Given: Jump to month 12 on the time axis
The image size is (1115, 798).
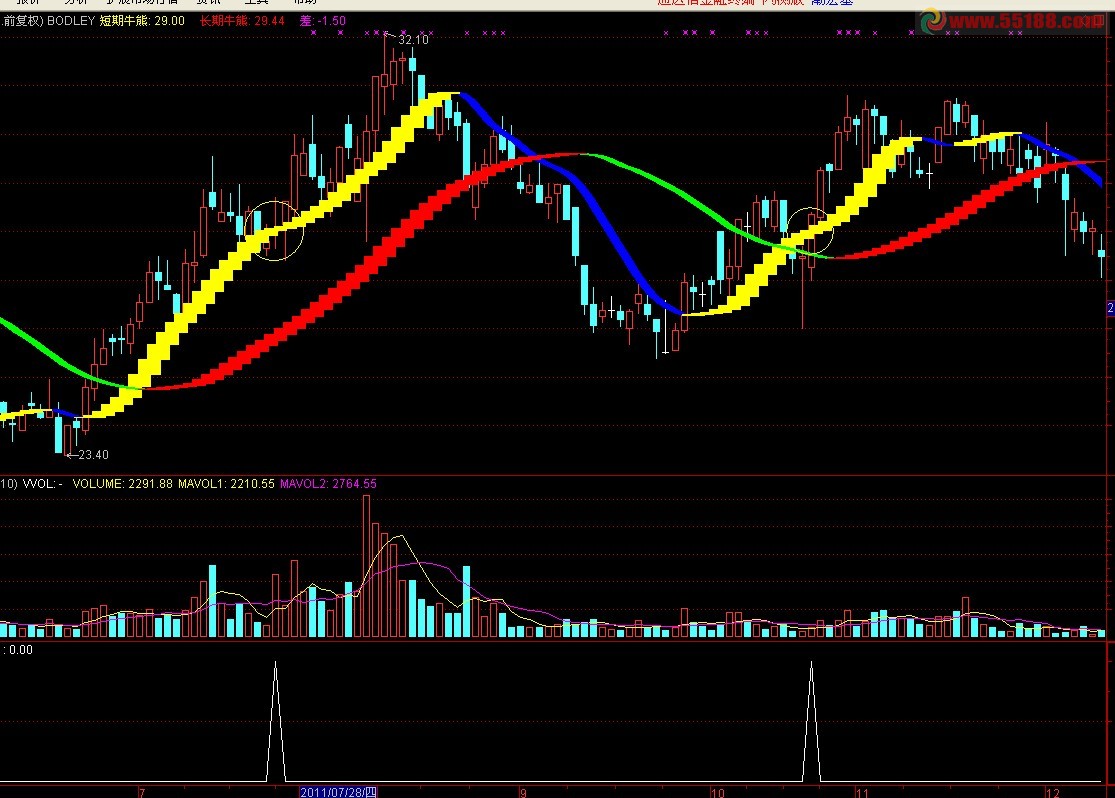Looking at the screenshot, I should click(x=1052, y=792).
